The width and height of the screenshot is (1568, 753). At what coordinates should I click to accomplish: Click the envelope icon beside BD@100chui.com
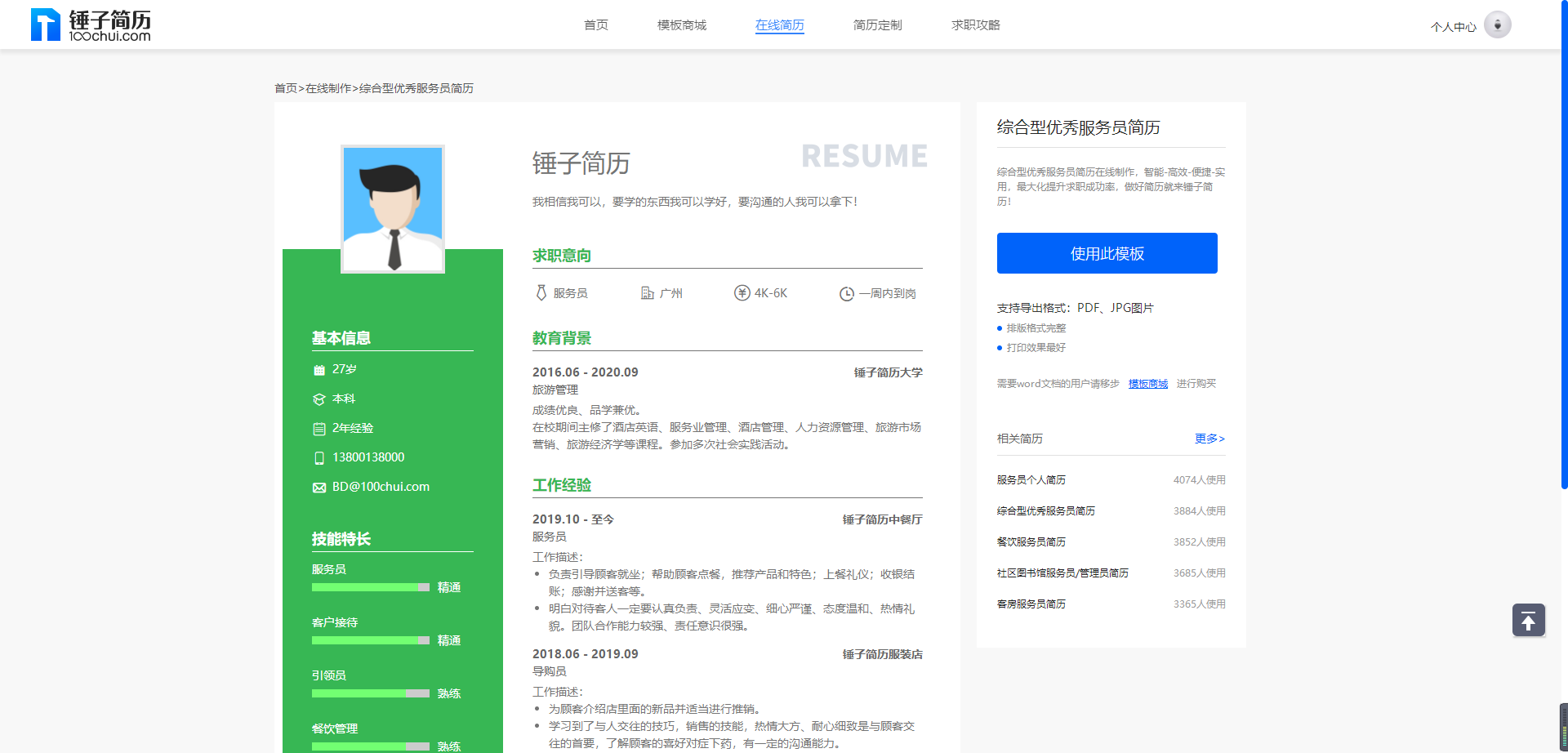[319, 488]
